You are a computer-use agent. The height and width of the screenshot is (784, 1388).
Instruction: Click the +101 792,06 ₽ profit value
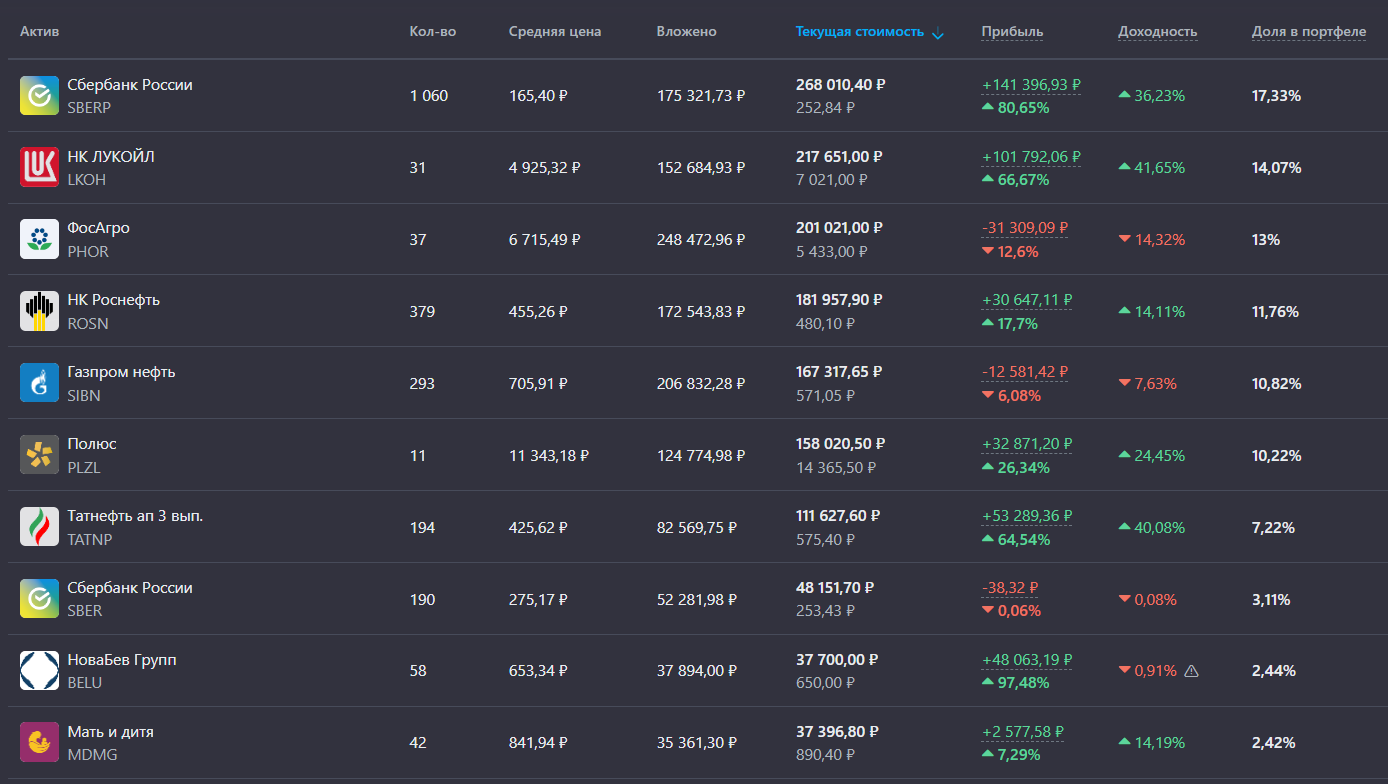pyautogui.click(x=1031, y=157)
